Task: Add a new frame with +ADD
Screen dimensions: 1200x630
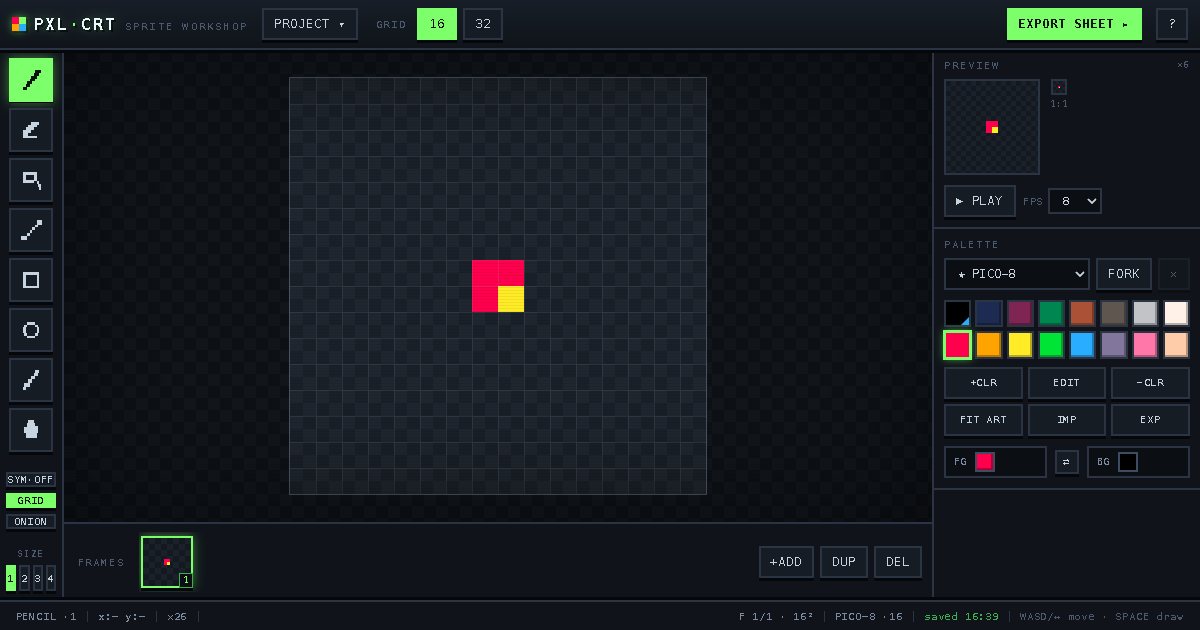Action: coord(786,562)
